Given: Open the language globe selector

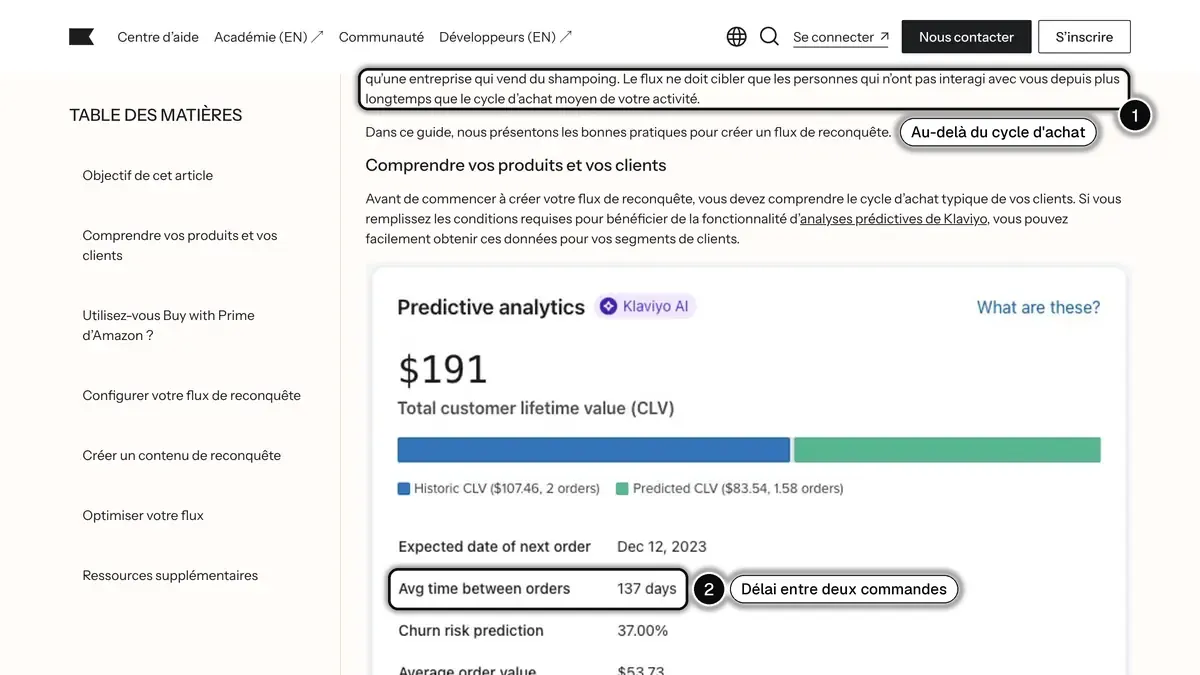Looking at the screenshot, I should [736, 37].
